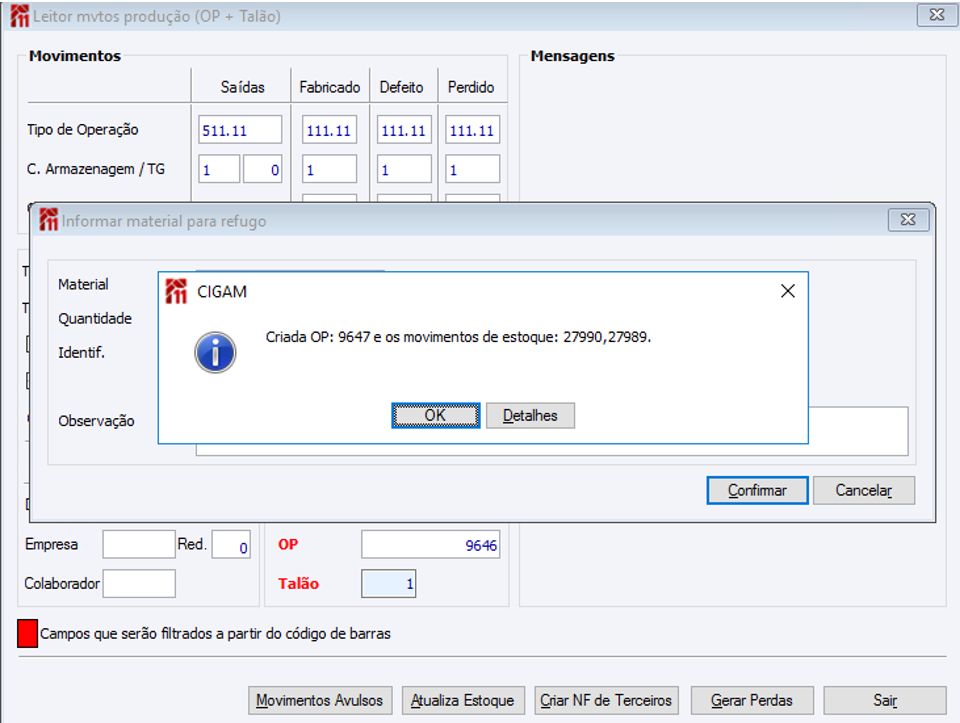Click the Saídas TG field showing 0
This screenshot has height=723, width=960.
[x=263, y=169]
